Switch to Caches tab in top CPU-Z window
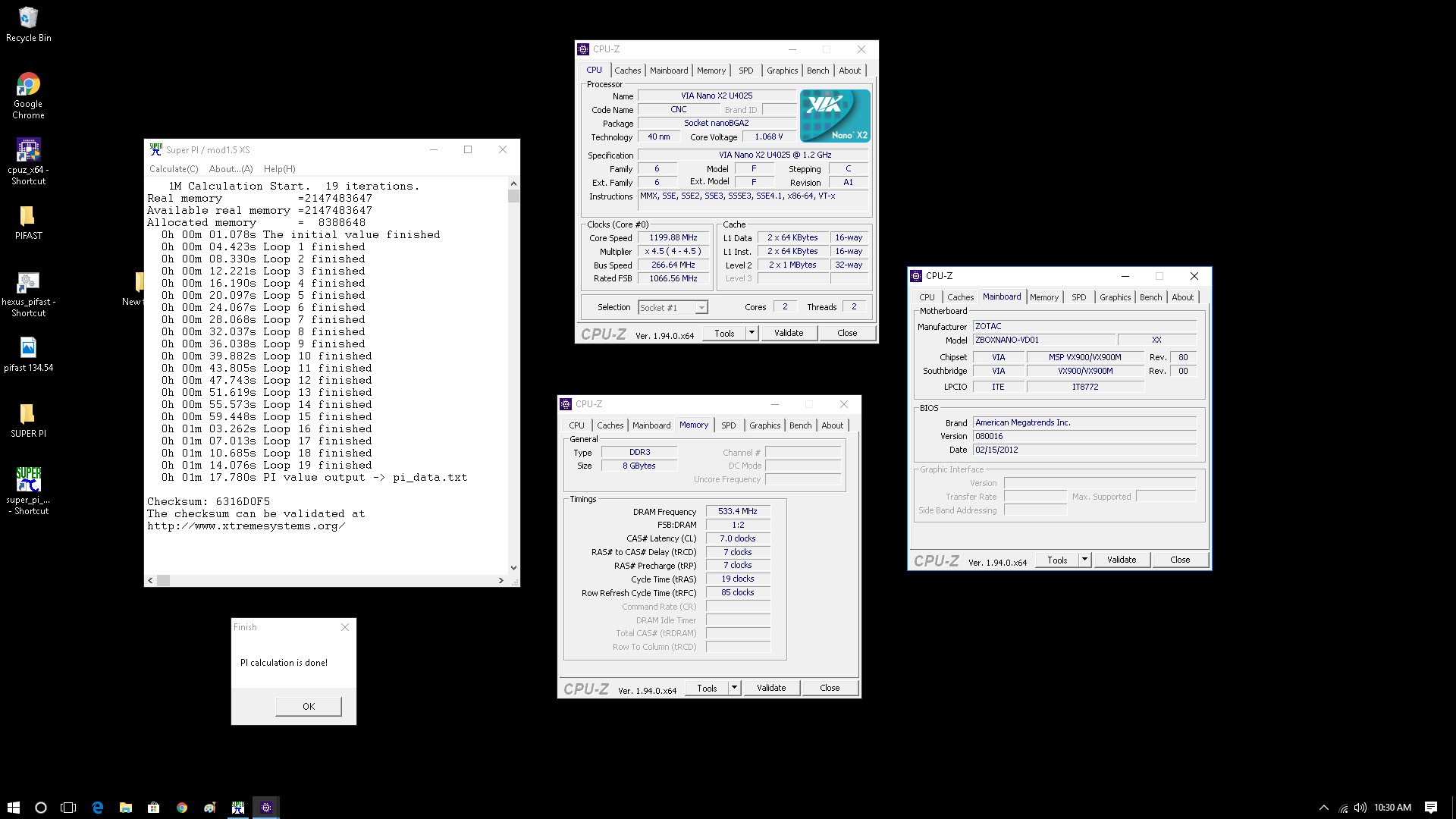This screenshot has width=1456, height=819. 627,71
